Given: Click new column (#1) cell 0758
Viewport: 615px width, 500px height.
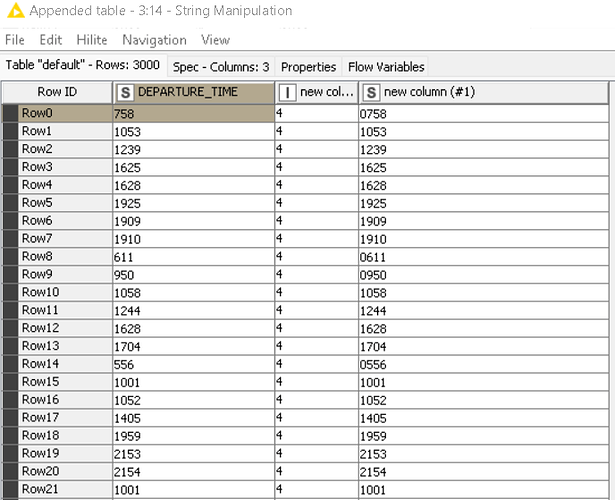Looking at the screenshot, I should (483, 113).
